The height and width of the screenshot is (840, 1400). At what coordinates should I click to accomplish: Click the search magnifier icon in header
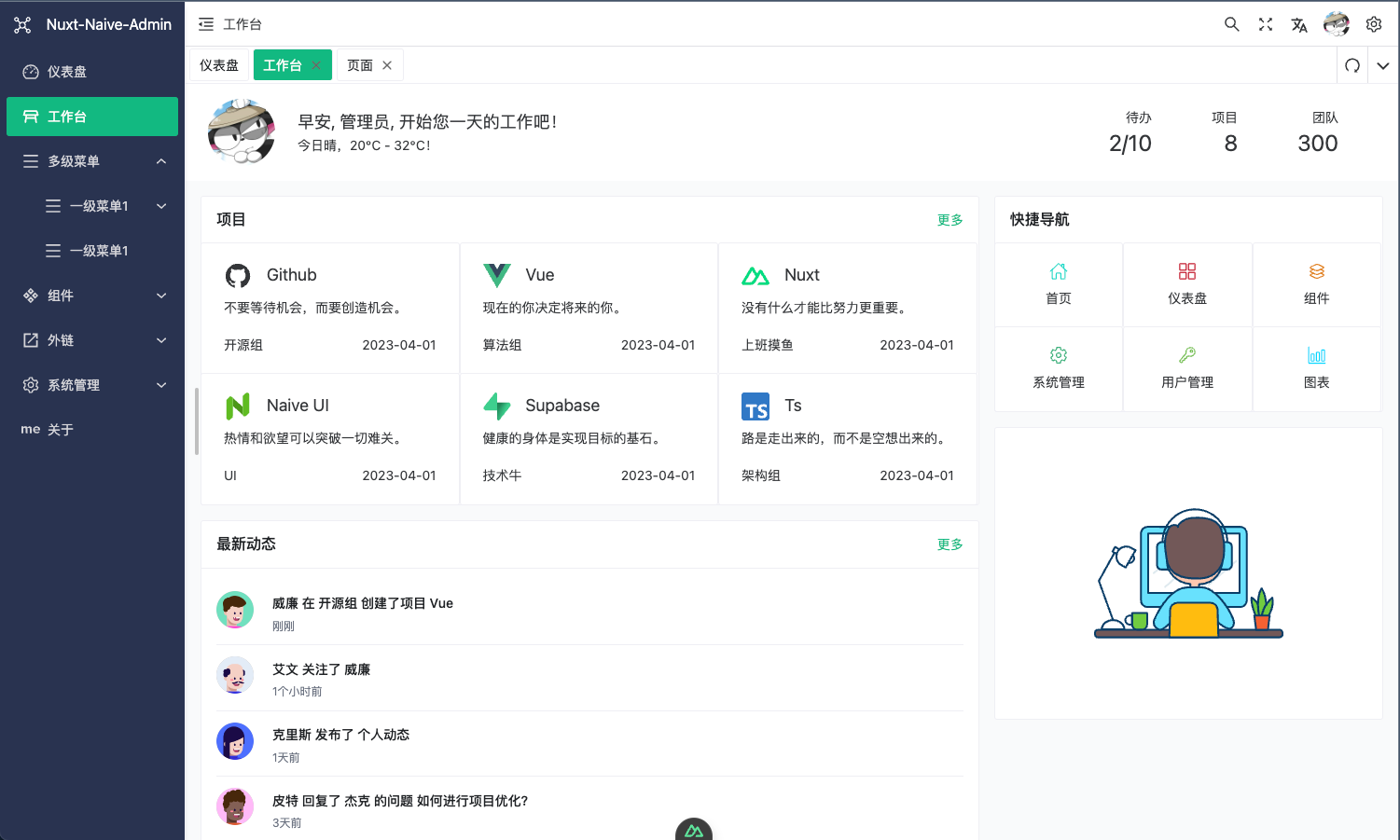click(1231, 24)
